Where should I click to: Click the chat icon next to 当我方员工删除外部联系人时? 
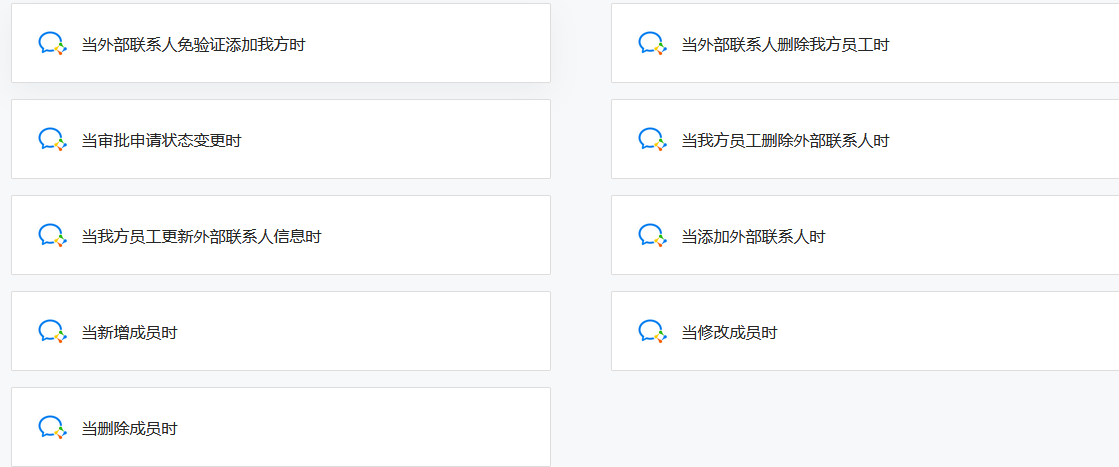point(652,140)
